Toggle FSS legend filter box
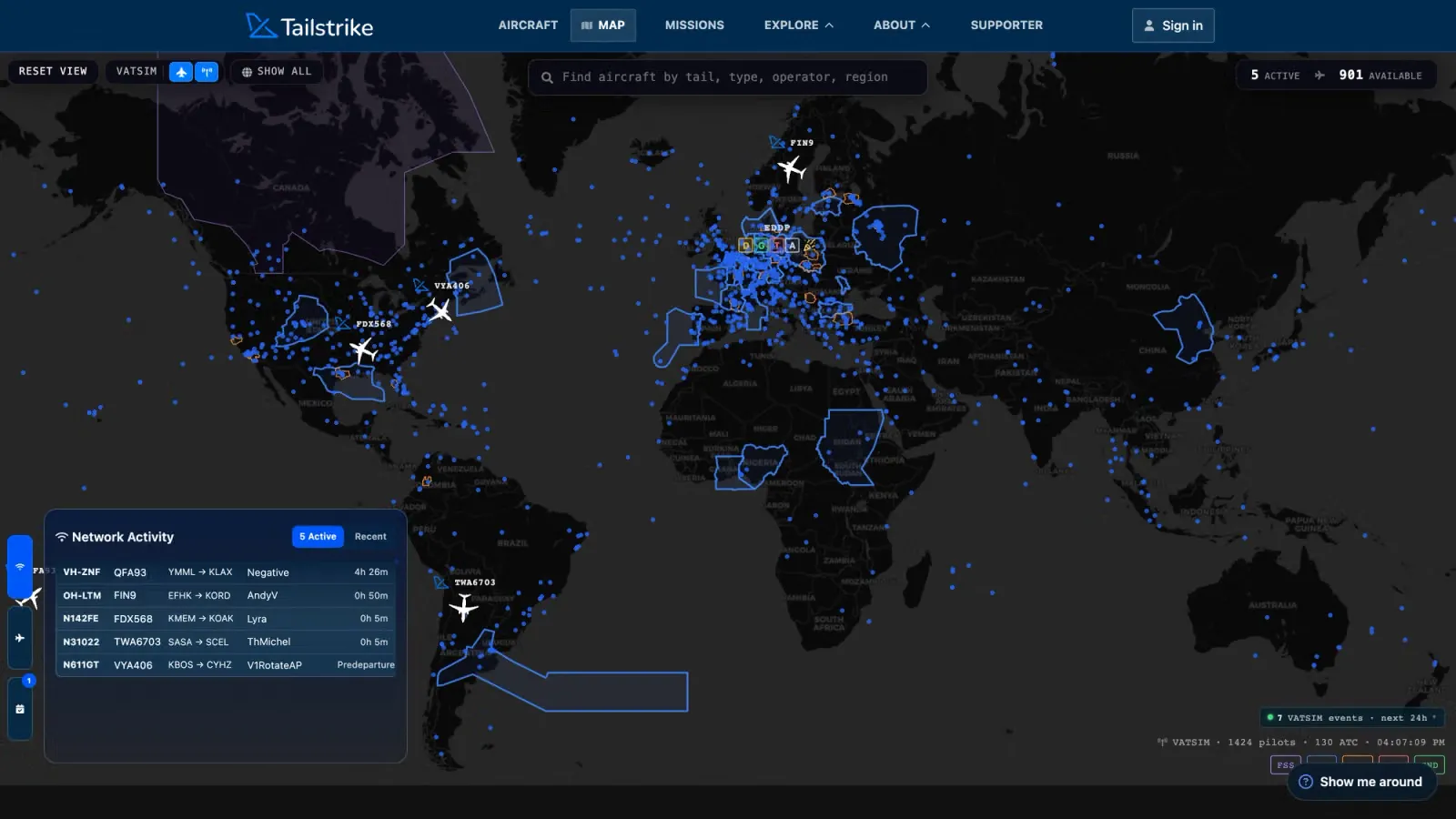Image resolution: width=1456 pixels, height=819 pixels. point(1285,765)
